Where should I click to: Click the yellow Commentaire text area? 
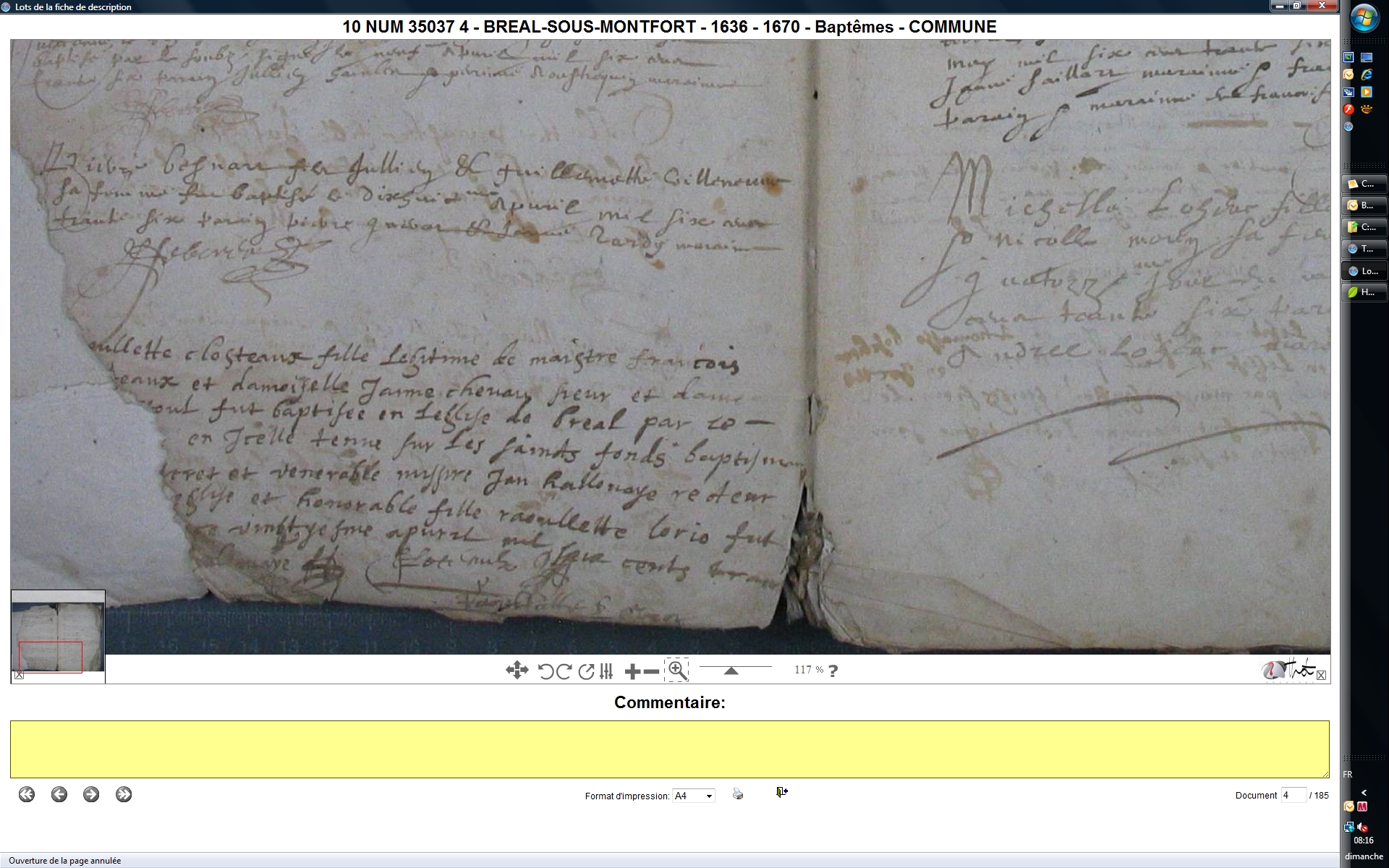669,749
